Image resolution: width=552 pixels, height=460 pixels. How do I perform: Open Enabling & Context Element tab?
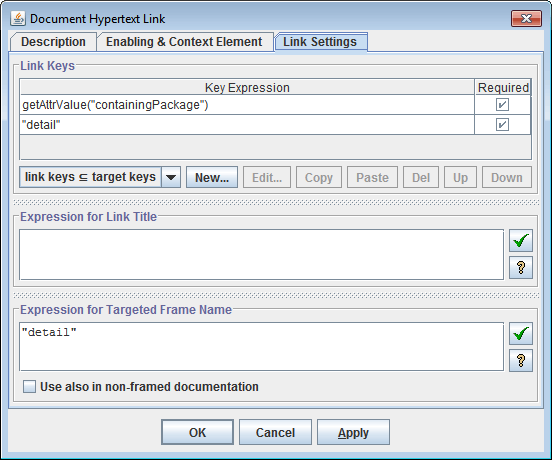184,42
